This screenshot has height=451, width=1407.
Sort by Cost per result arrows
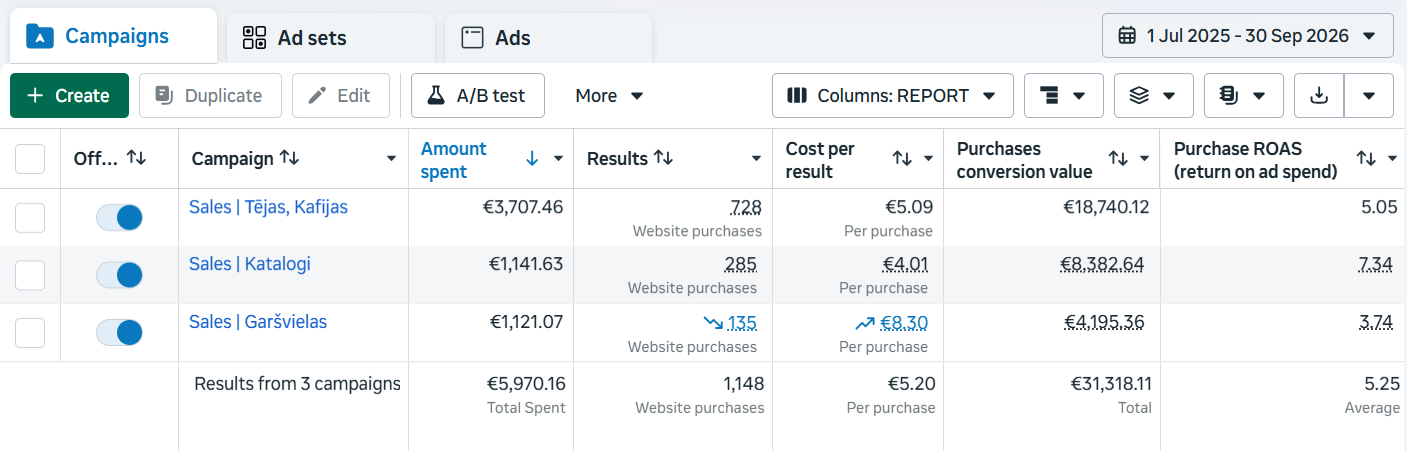[902, 159]
